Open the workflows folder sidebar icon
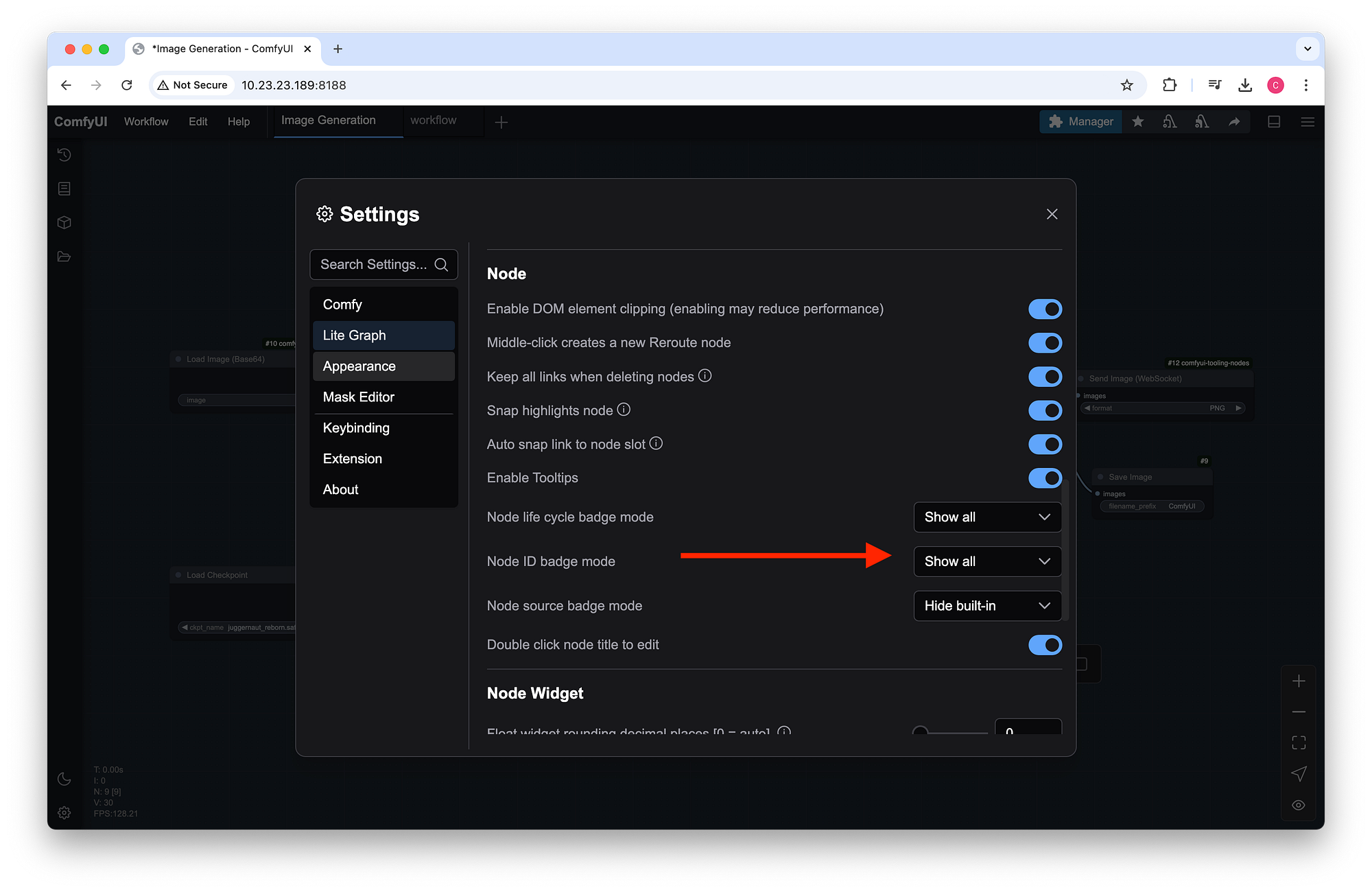The width and height of the screenshot is (1372, 892). point(64,257)
